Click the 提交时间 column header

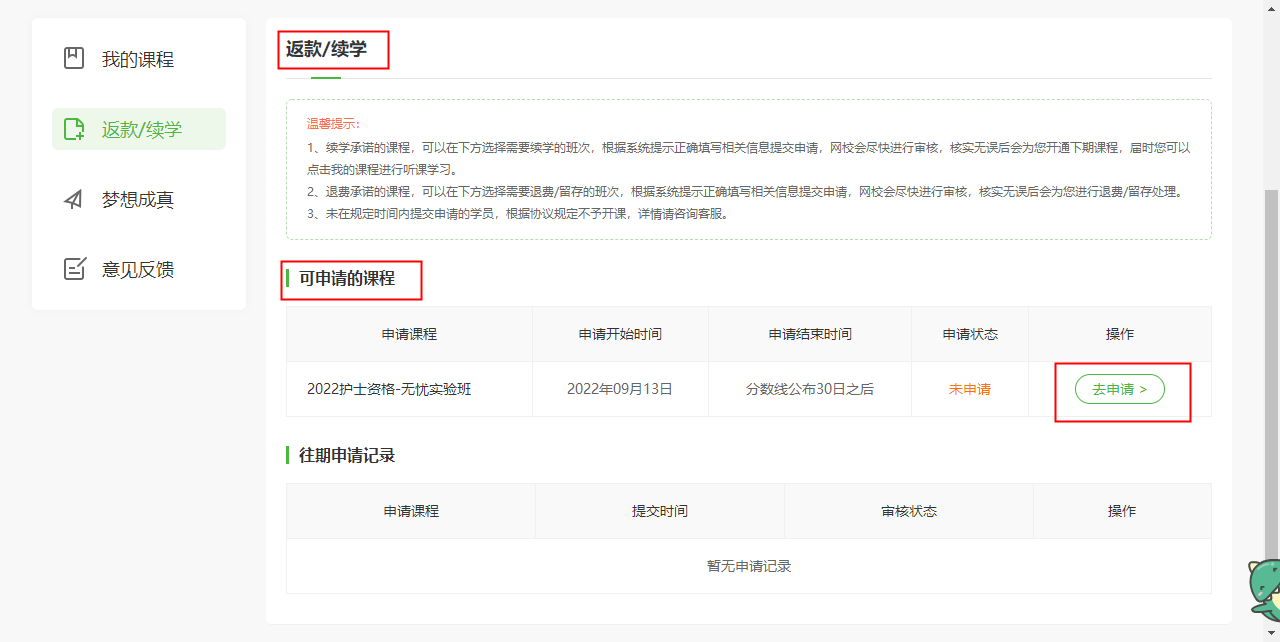(x=660, y=511)
